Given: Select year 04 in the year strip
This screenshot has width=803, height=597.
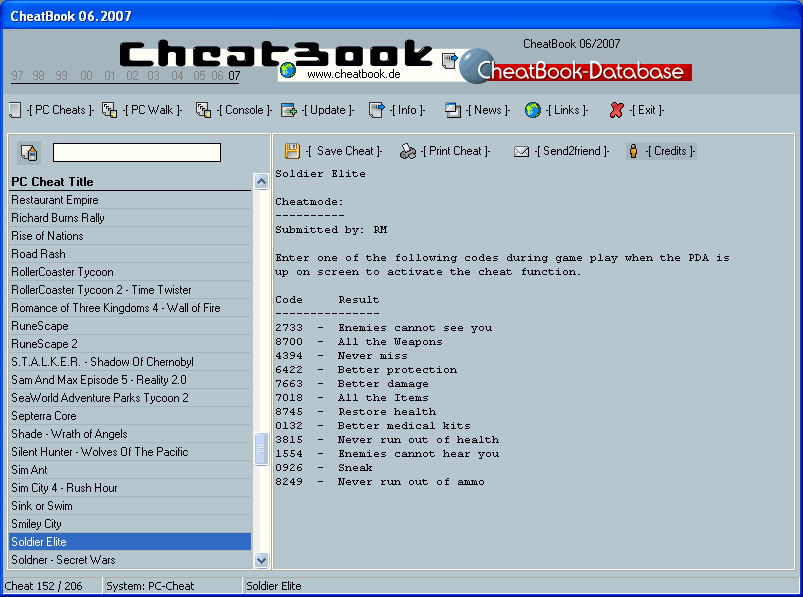Looking at the screenshot, I should coord(177,76).
